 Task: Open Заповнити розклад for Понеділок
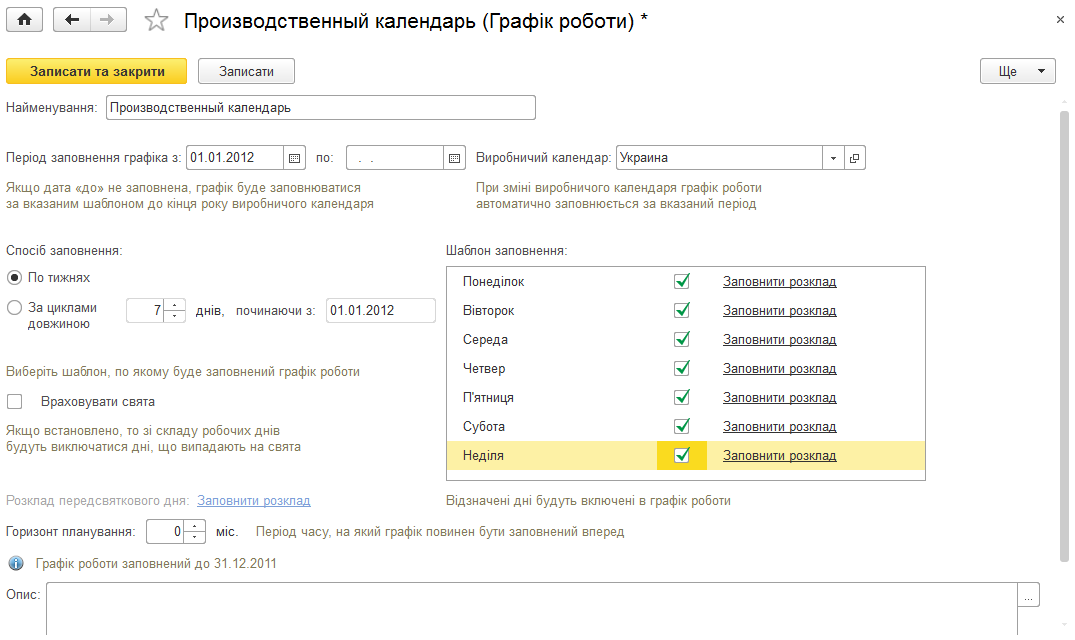click(780, 282)
